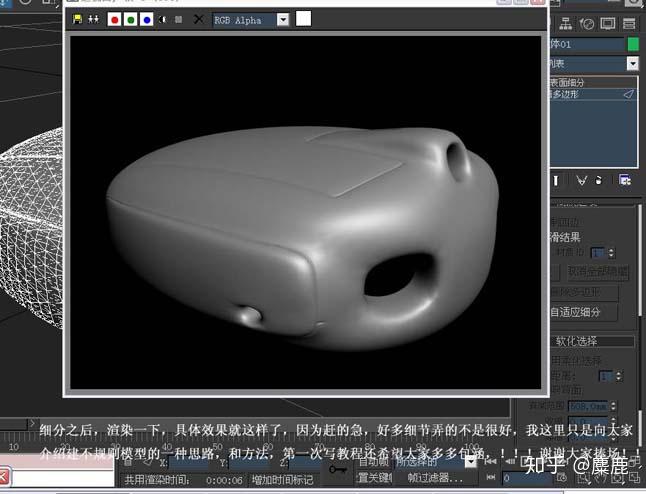
Task: Click the make unique modifier icon
Action: pos(582,180)
